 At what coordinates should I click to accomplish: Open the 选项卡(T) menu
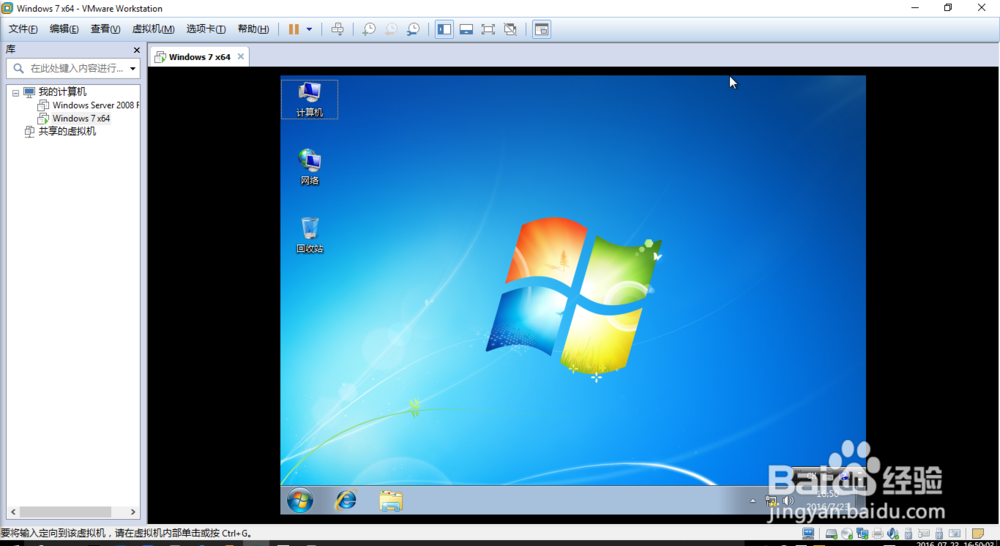[x=206, y=29]
